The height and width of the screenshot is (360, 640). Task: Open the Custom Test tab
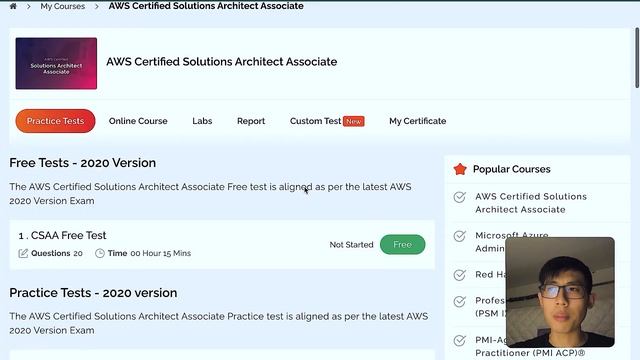[315, 121]
